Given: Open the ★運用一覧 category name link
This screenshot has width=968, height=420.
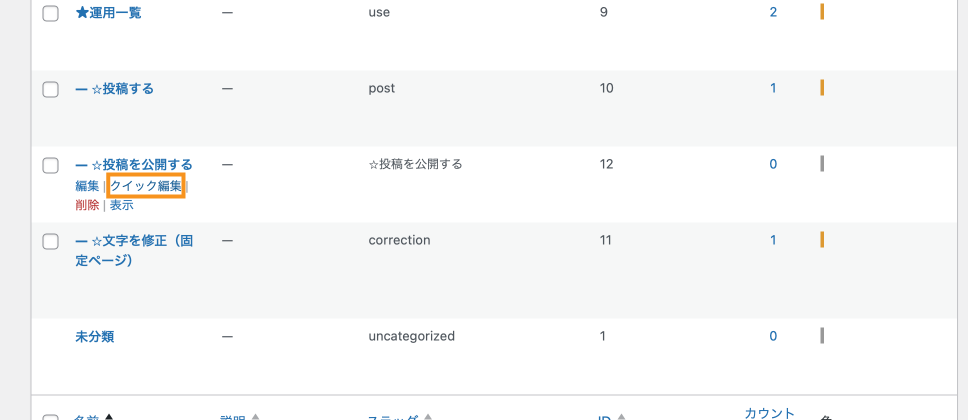Looking at the screenshot, I should point(108,13).
